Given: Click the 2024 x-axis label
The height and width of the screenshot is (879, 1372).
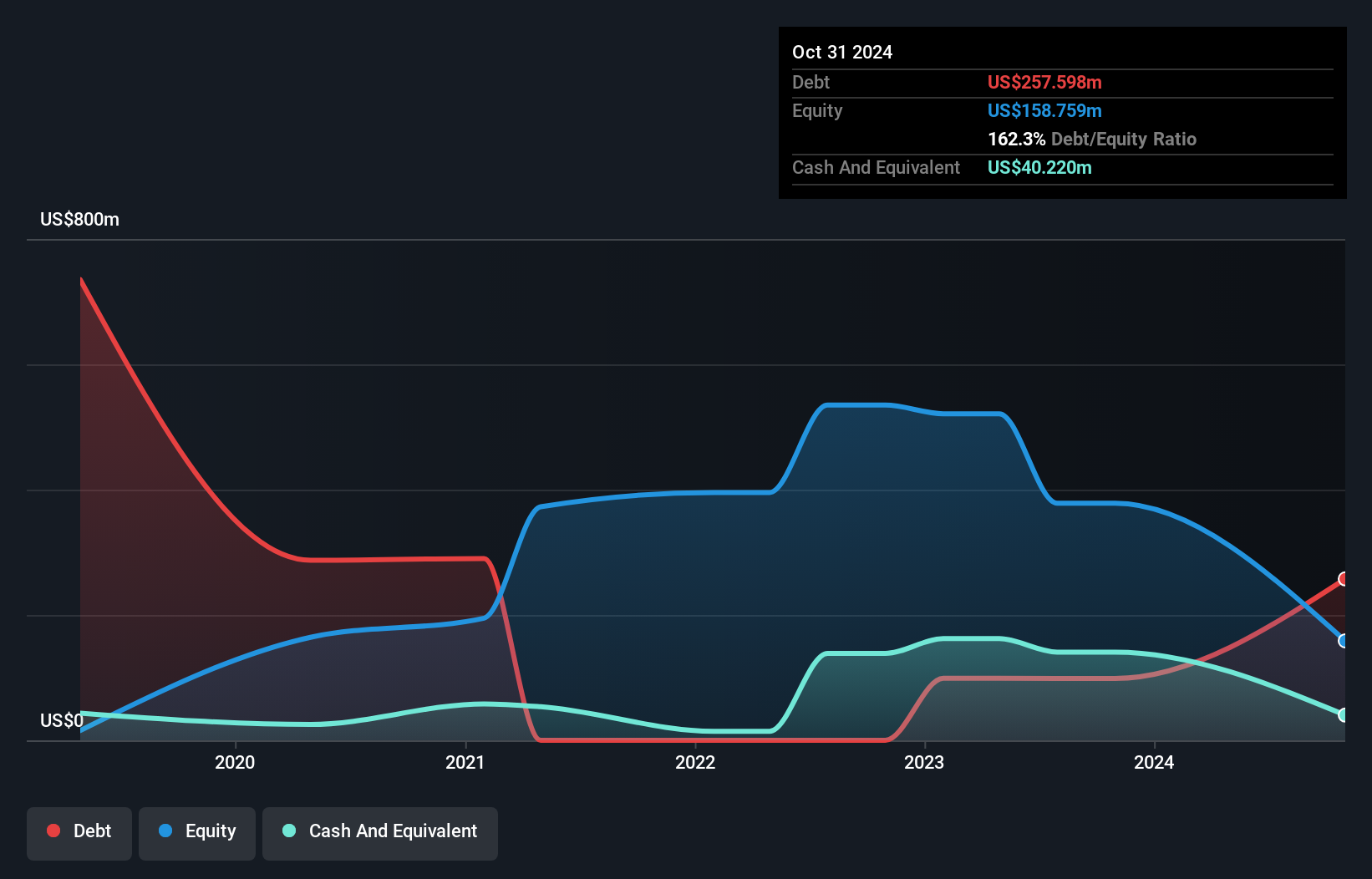Looking at the screenshot, I should tap(1154, 762).
